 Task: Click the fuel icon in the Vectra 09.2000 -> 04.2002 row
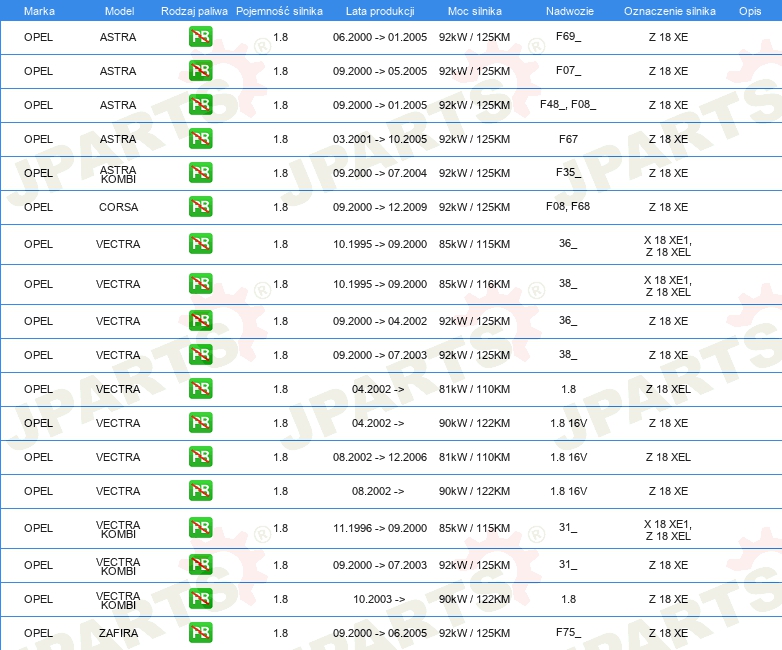click(x=200, y=320)
